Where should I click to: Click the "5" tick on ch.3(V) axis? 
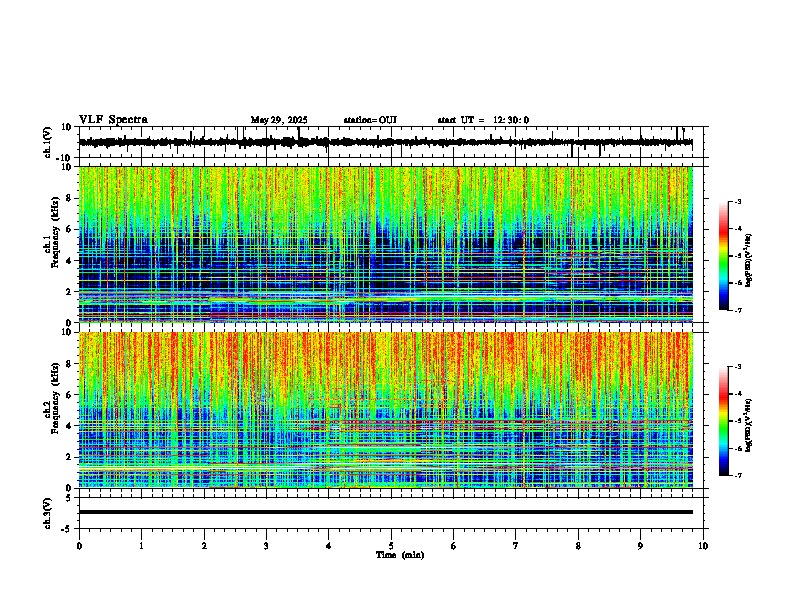pyautogui.click(x=69, y=498)
